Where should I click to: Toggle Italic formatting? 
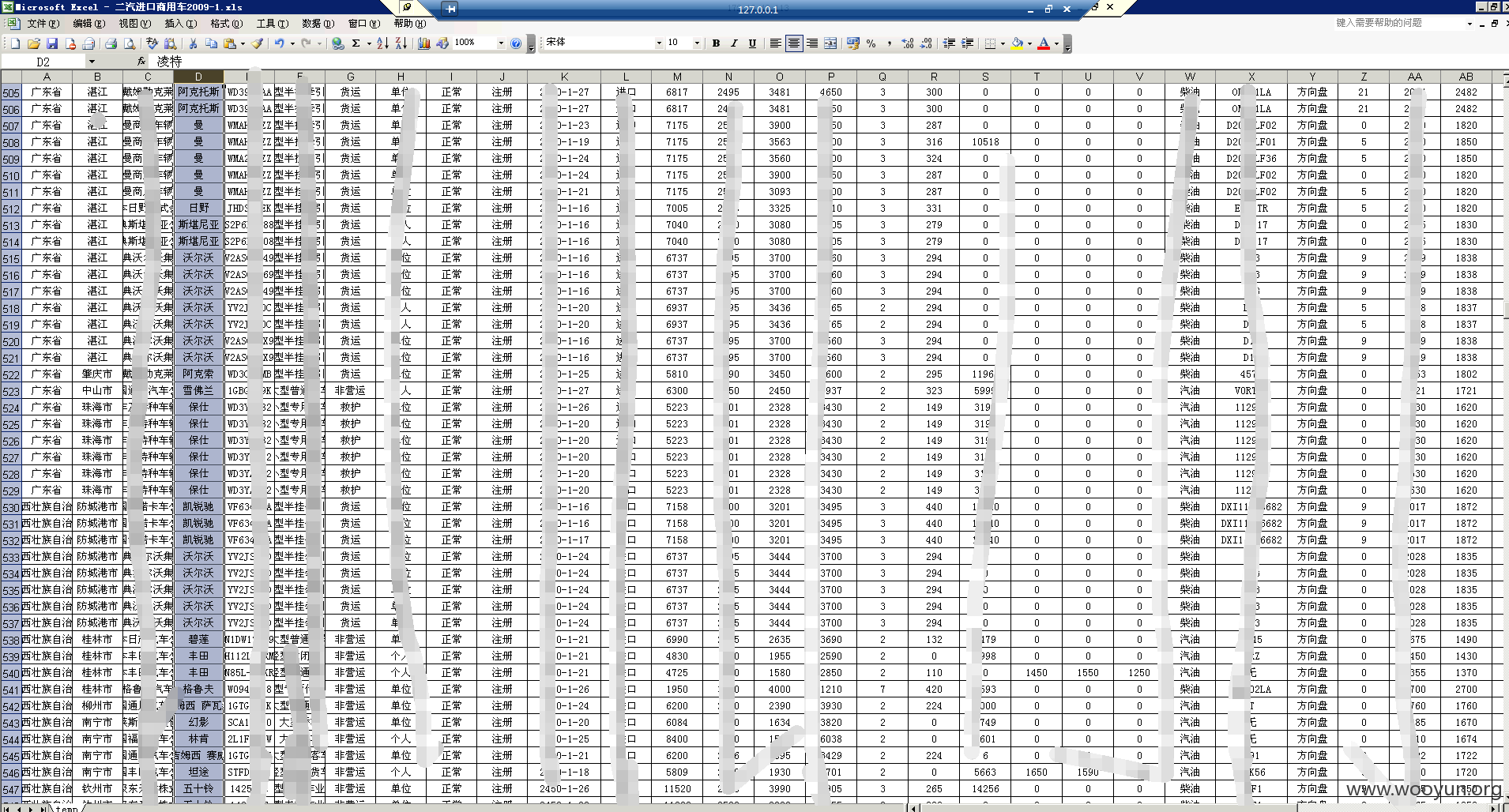(734, 43)
